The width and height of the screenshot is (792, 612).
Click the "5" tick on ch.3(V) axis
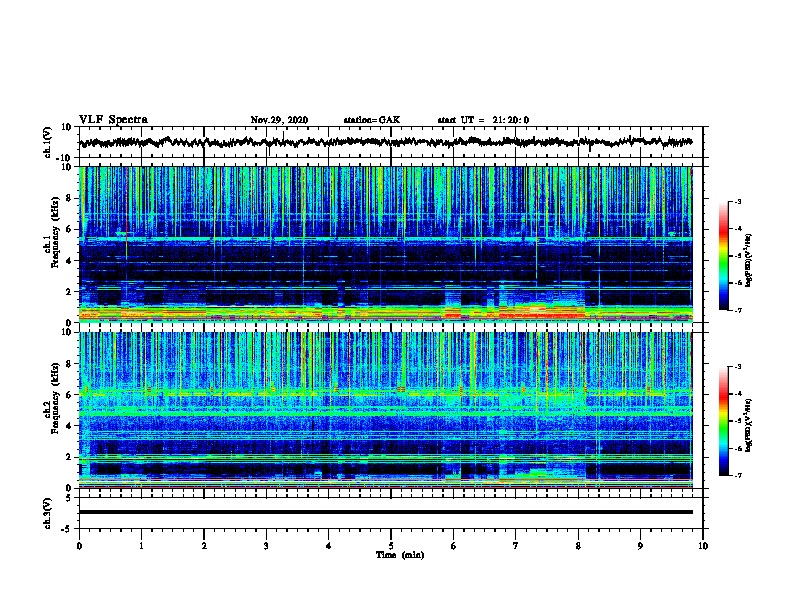pyautogui.click(x=69, y=498)
